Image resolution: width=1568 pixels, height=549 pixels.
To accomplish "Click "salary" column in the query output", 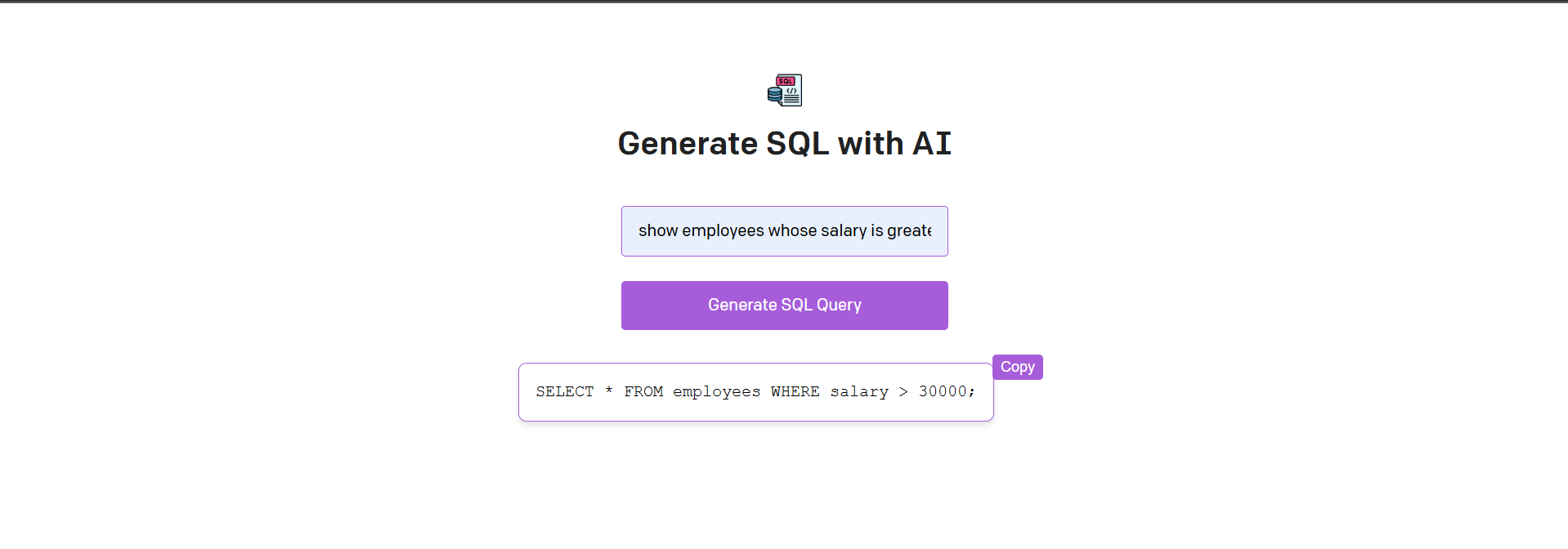I will click(859, 392).
